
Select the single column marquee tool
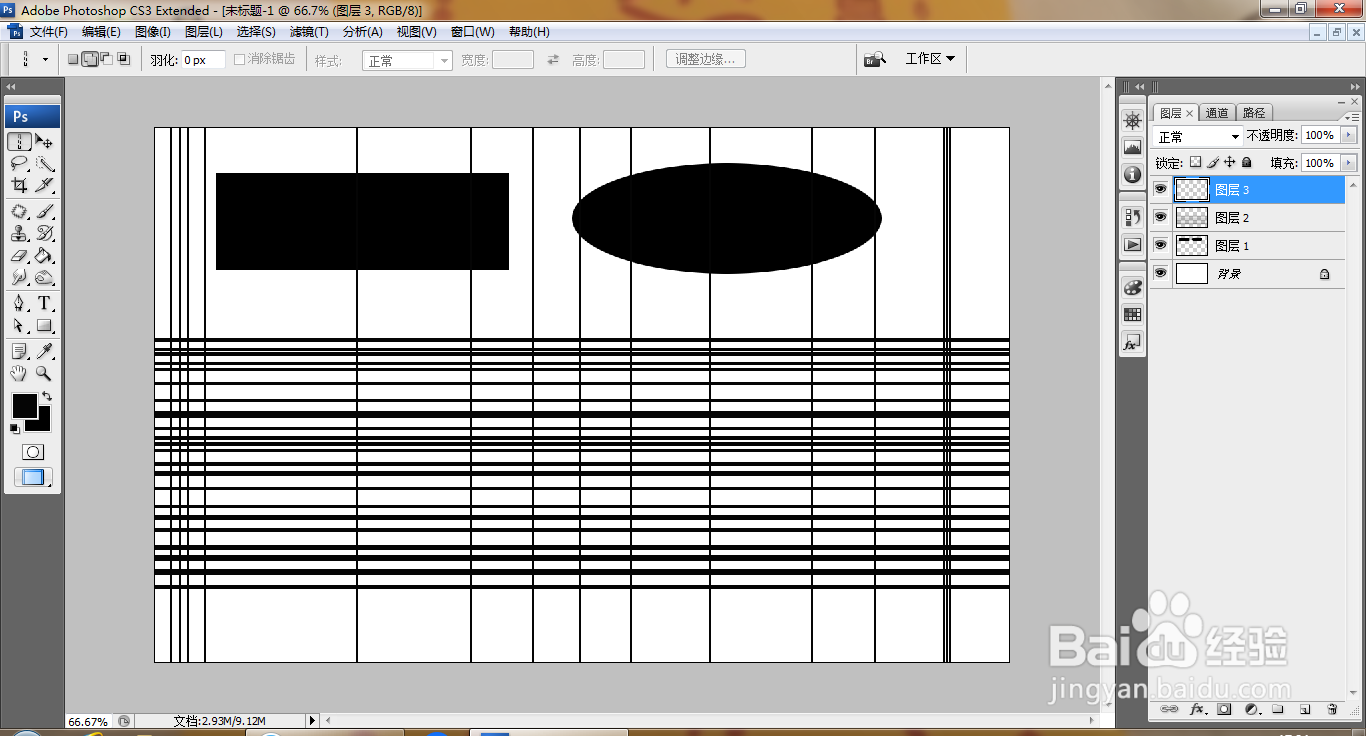coord(20,142)
